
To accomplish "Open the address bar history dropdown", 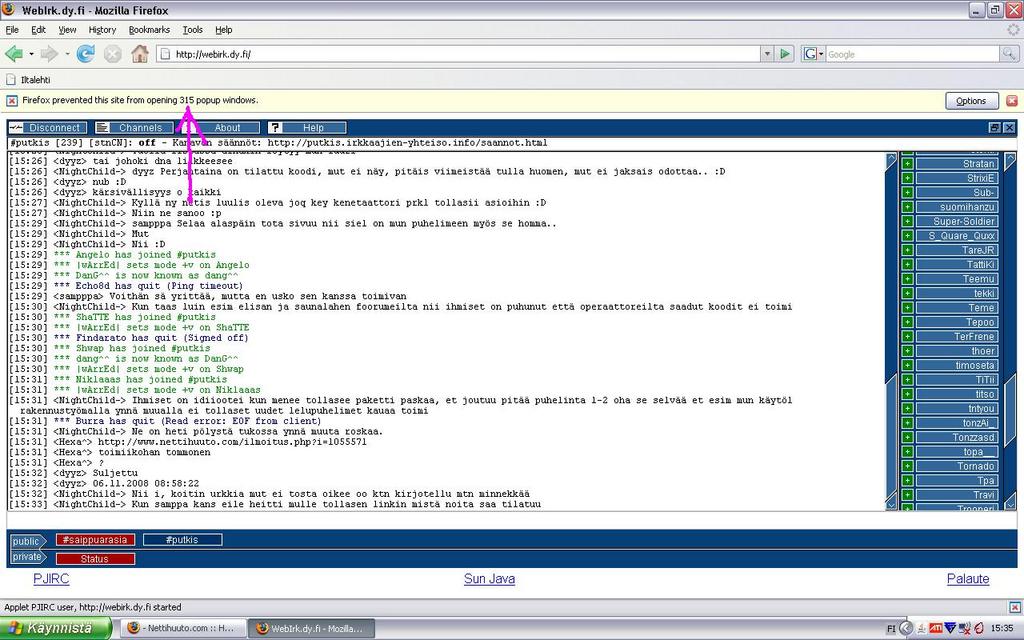I will click(x=767, y=54).
